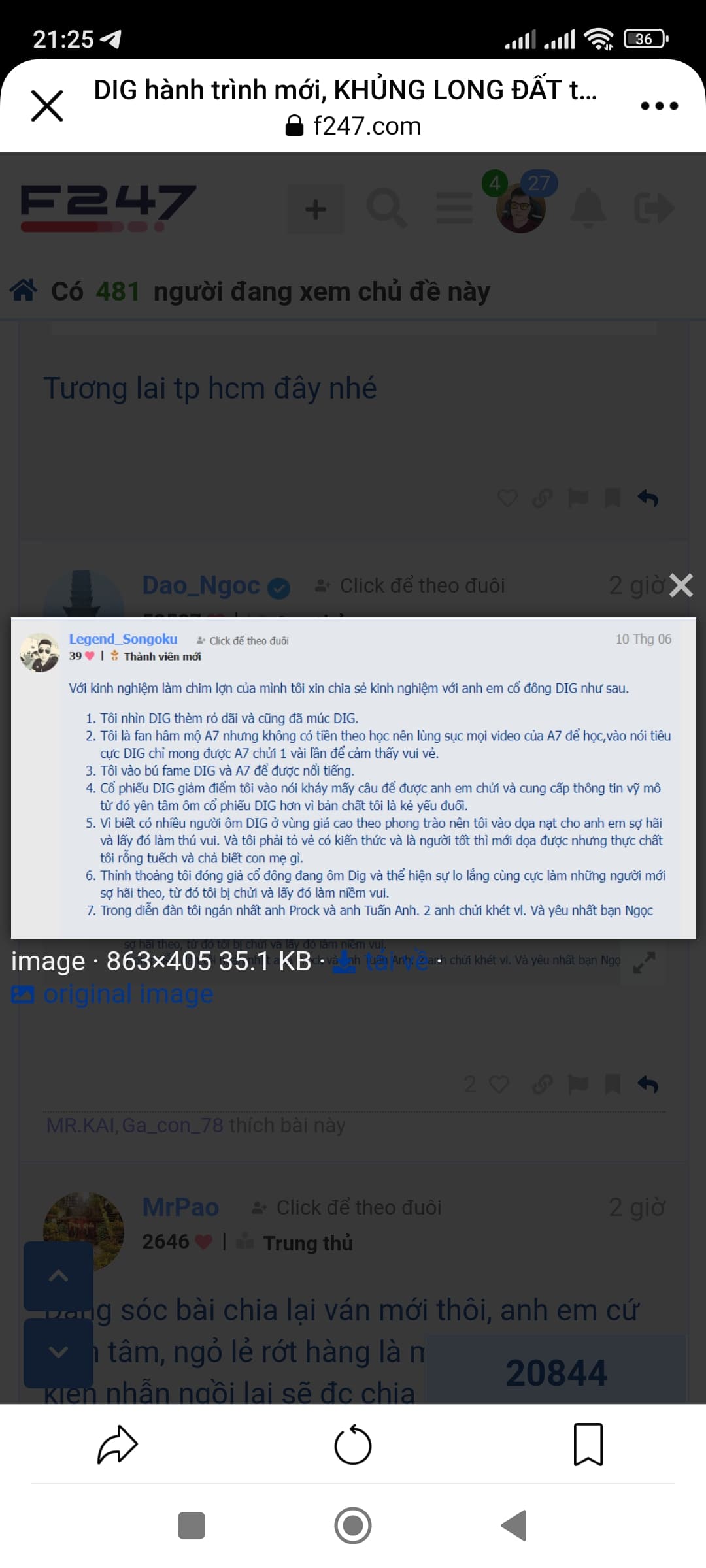Open the hamburger menu icon

(454, 208)
